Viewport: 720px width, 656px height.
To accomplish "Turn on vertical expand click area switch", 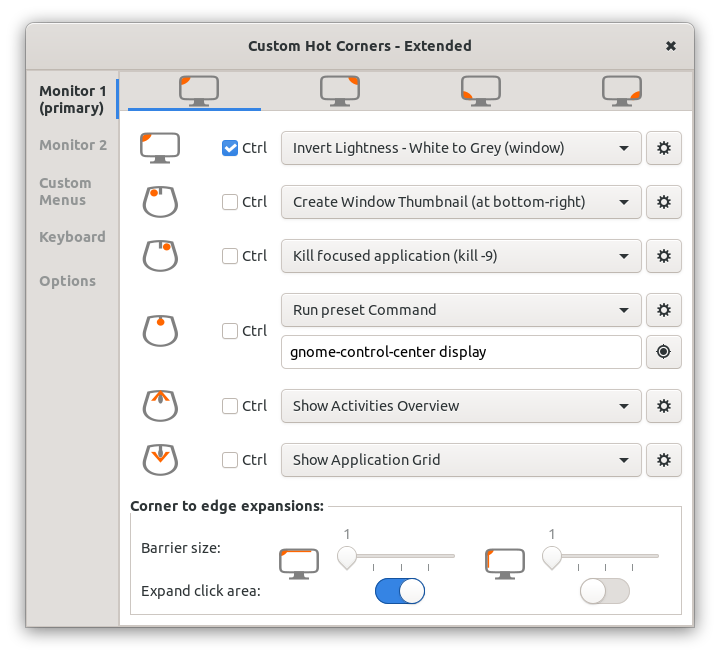I will pos(604,591).
